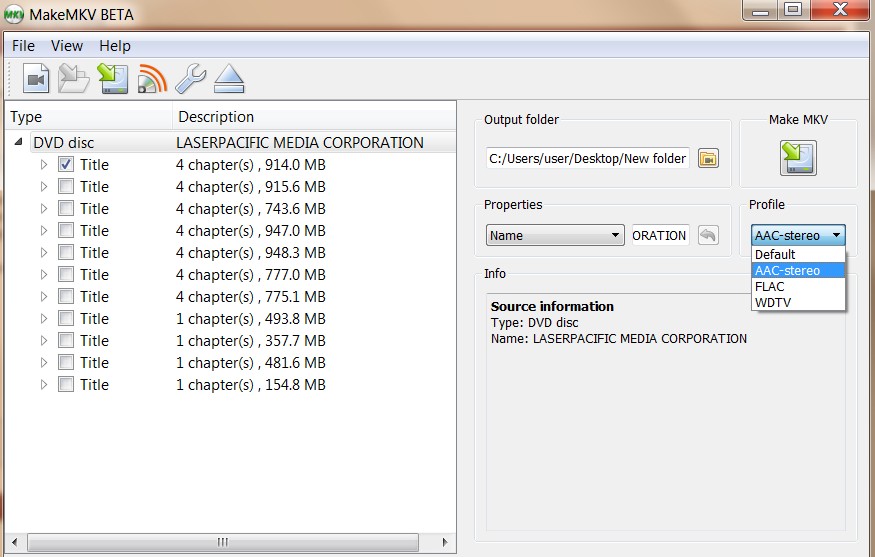The height and width of the screenshot is (557, 875).
Task: Click the scrollbar right arrow
Action: coord(445,542)
